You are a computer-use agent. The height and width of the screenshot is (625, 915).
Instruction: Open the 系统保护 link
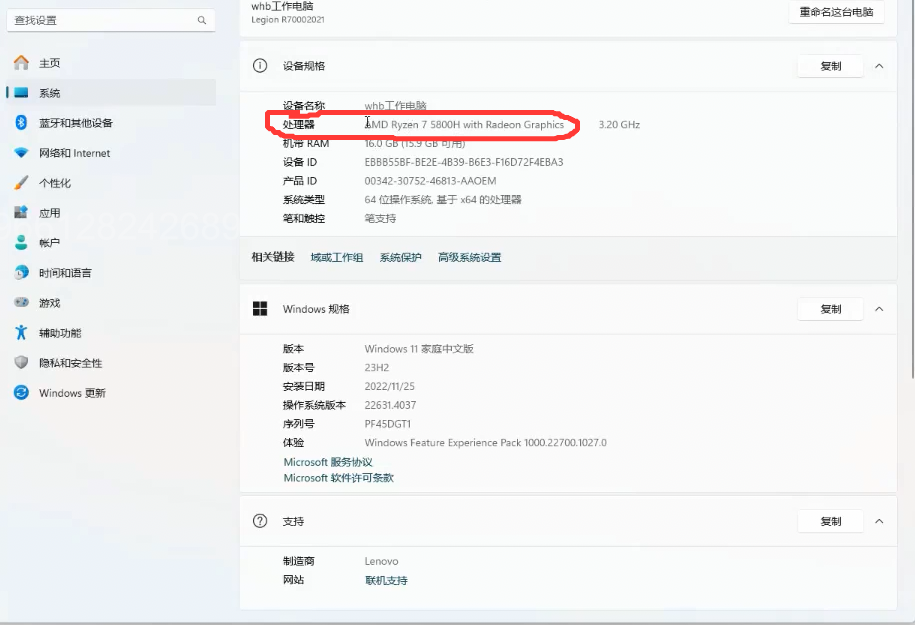click(x=400, y=257)
